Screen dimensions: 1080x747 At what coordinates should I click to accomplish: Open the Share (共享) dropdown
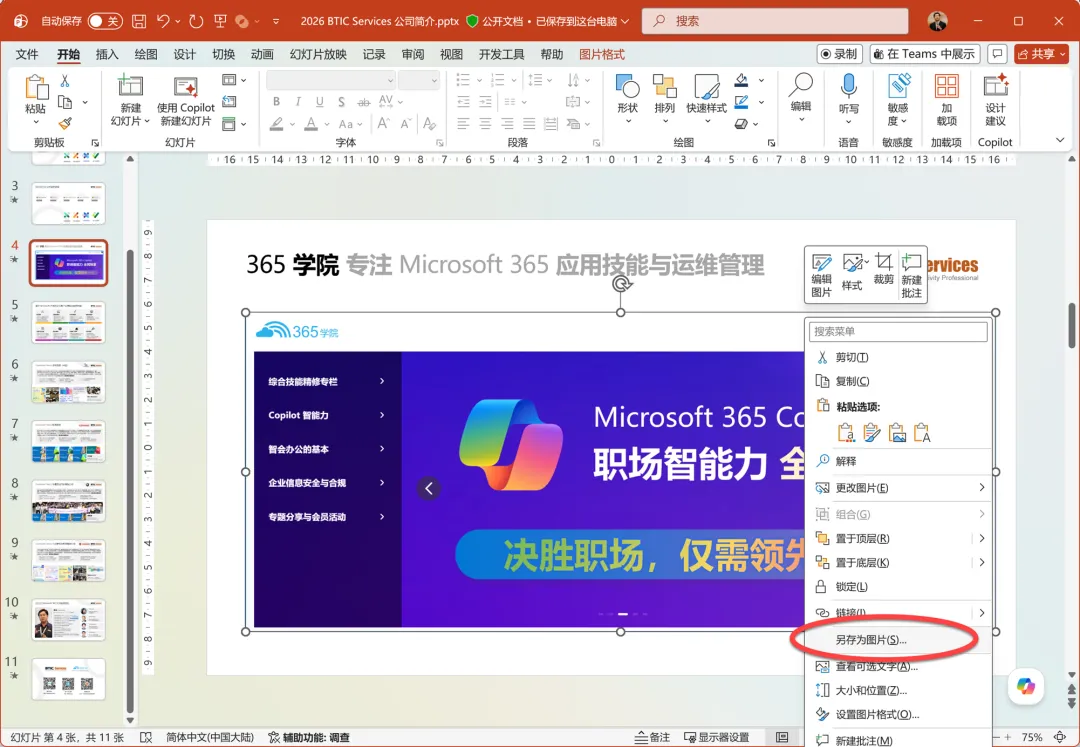(x=1063, y=54)
